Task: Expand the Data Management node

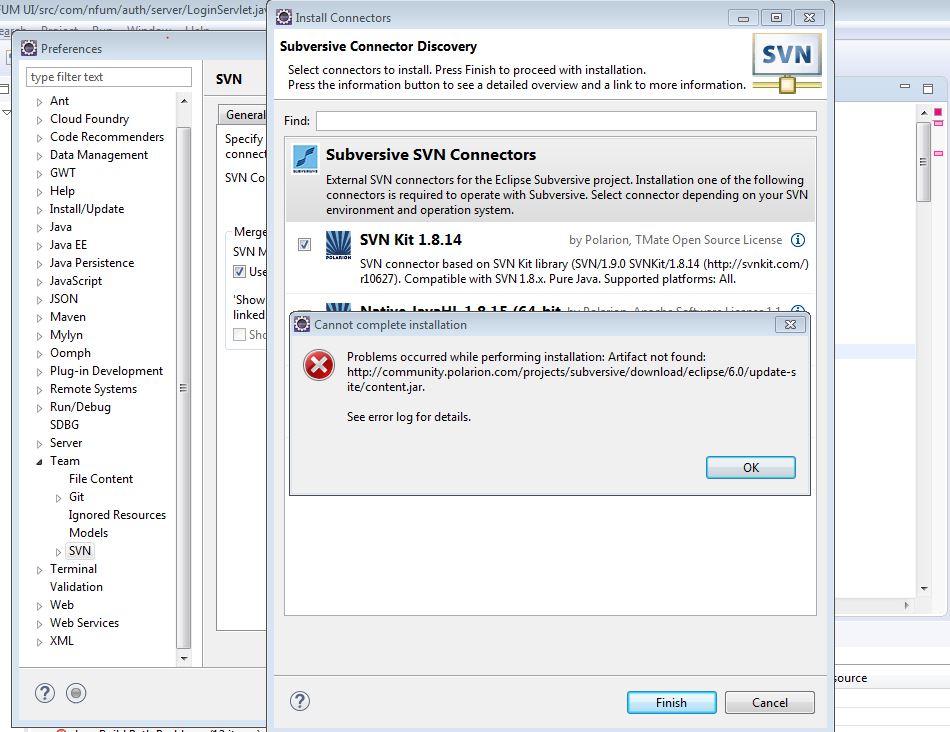Action: (x=39, y=156)
